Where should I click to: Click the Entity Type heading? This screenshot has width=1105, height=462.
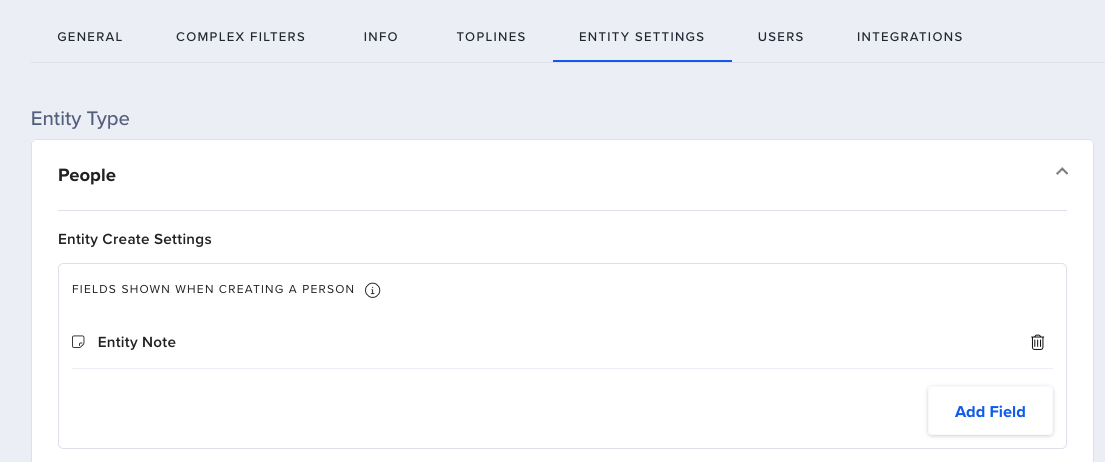pyautogui.click(x=80, y=118)
